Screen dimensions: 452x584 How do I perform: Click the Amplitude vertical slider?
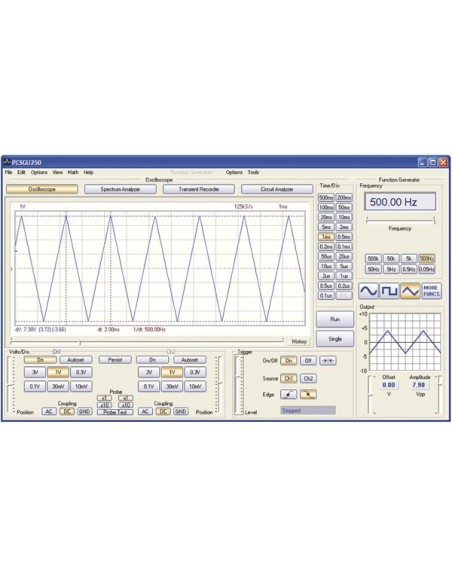point(439,395)
